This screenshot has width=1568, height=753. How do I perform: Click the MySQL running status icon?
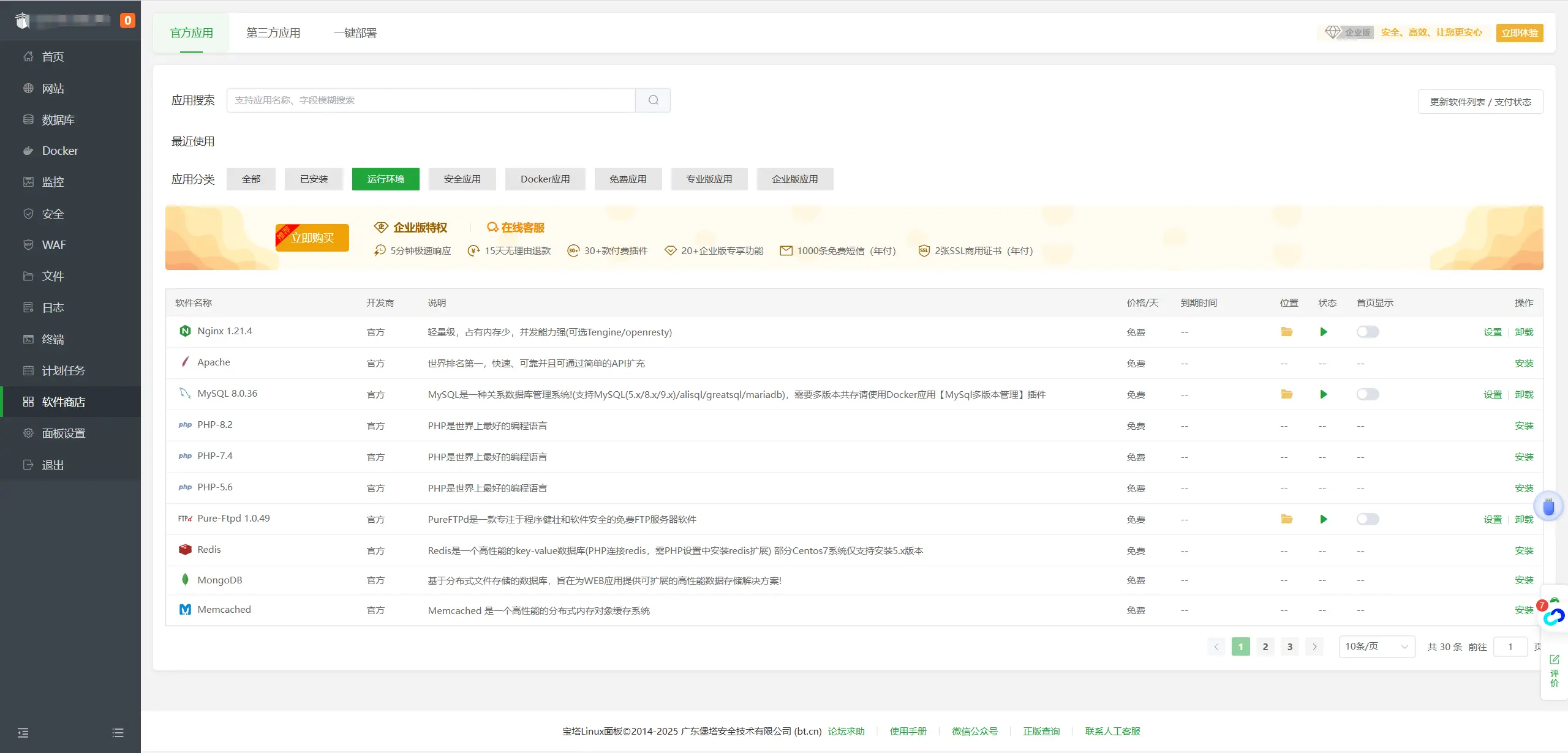[1324, 394]
